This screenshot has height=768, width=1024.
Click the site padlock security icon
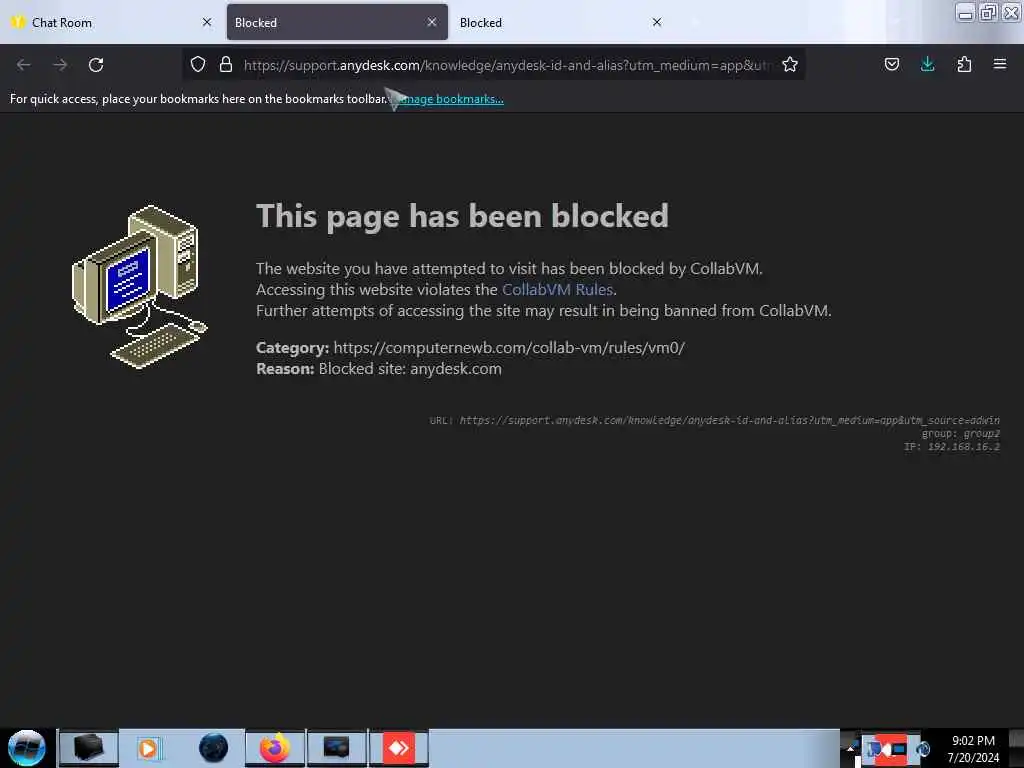click(x=225, y=64)
